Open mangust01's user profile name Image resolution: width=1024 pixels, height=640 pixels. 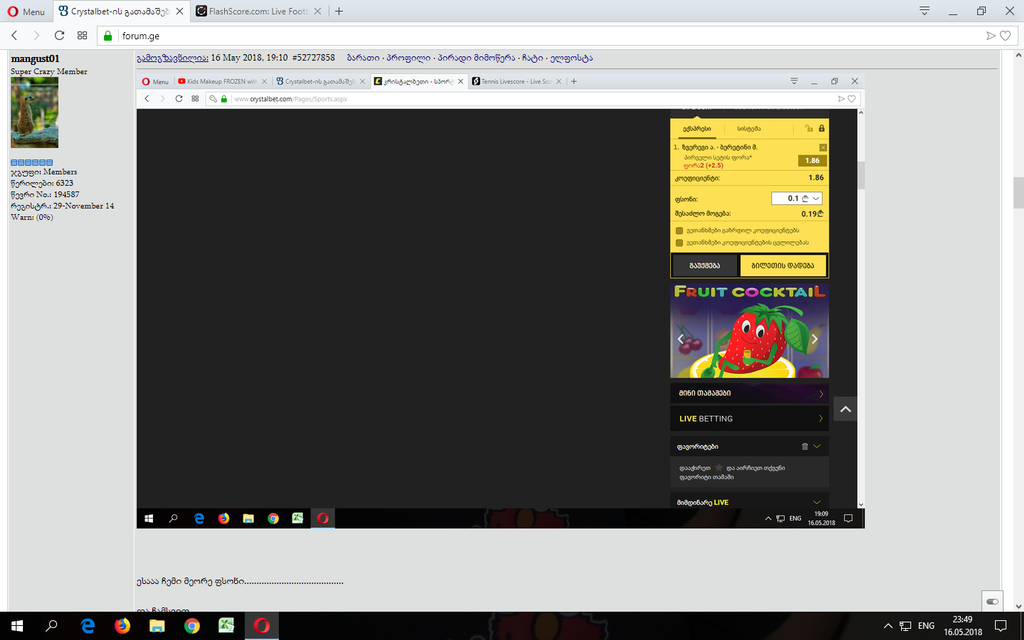tap(35, 59)
